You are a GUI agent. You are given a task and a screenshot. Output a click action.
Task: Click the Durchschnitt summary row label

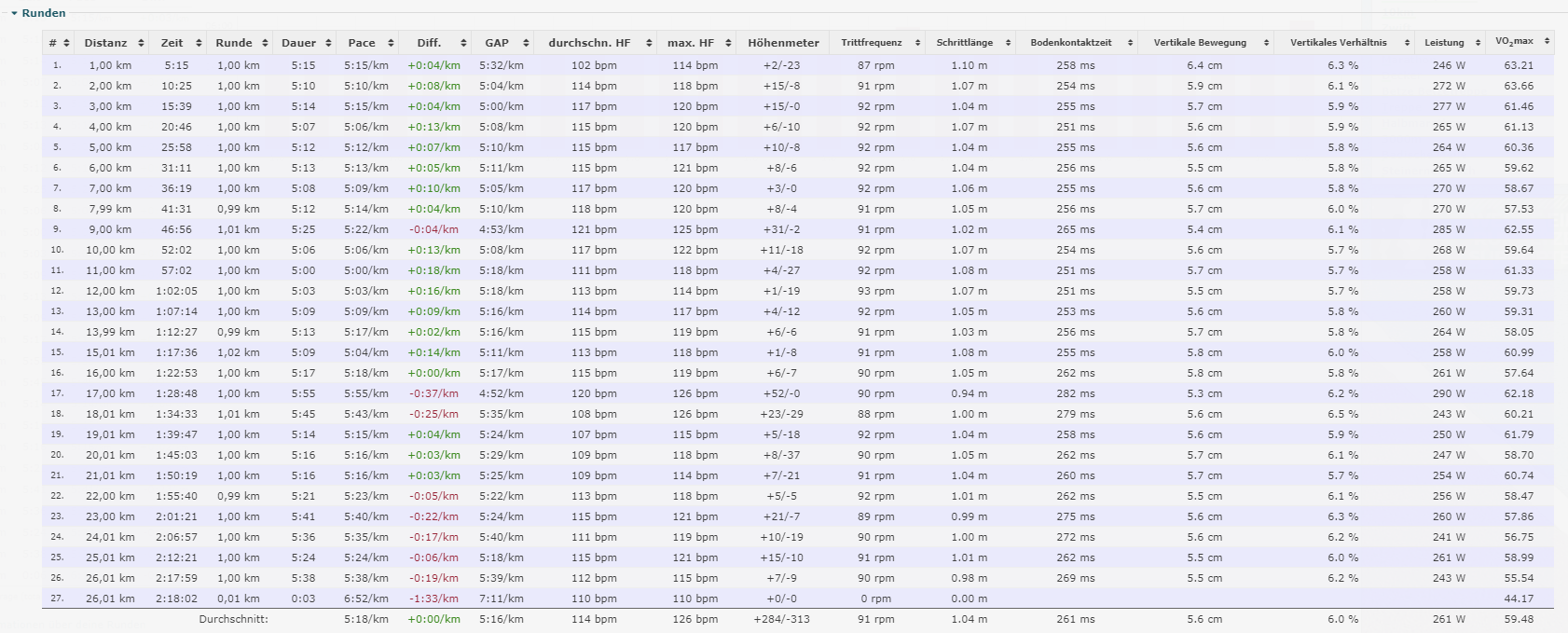tap(233, 619)
